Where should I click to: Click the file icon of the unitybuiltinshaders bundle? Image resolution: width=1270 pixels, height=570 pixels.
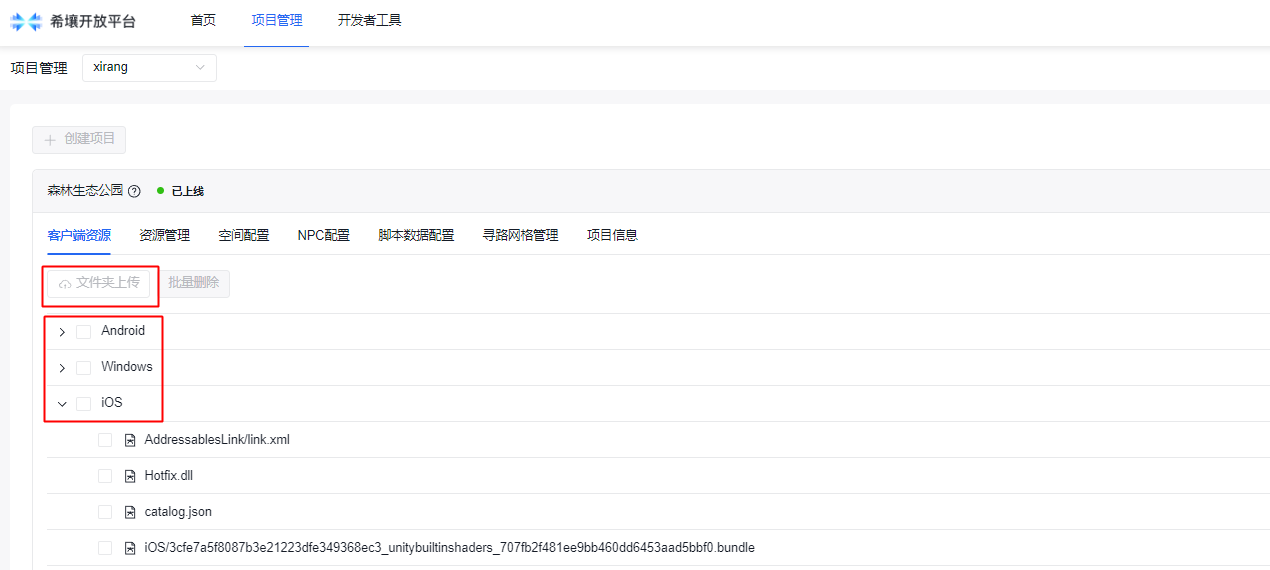[130, 548]
